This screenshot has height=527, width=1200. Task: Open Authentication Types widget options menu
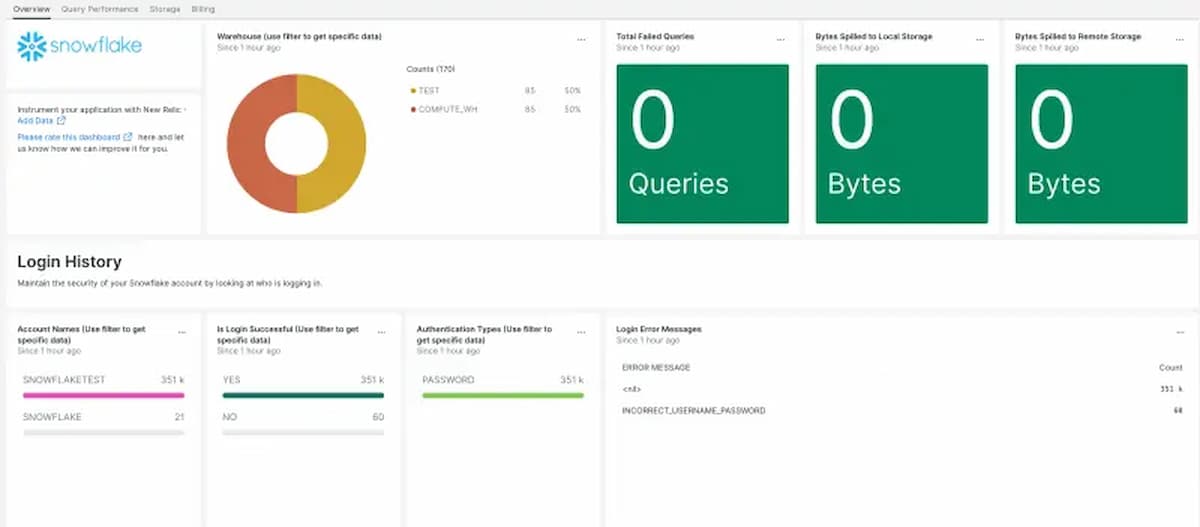581,332
